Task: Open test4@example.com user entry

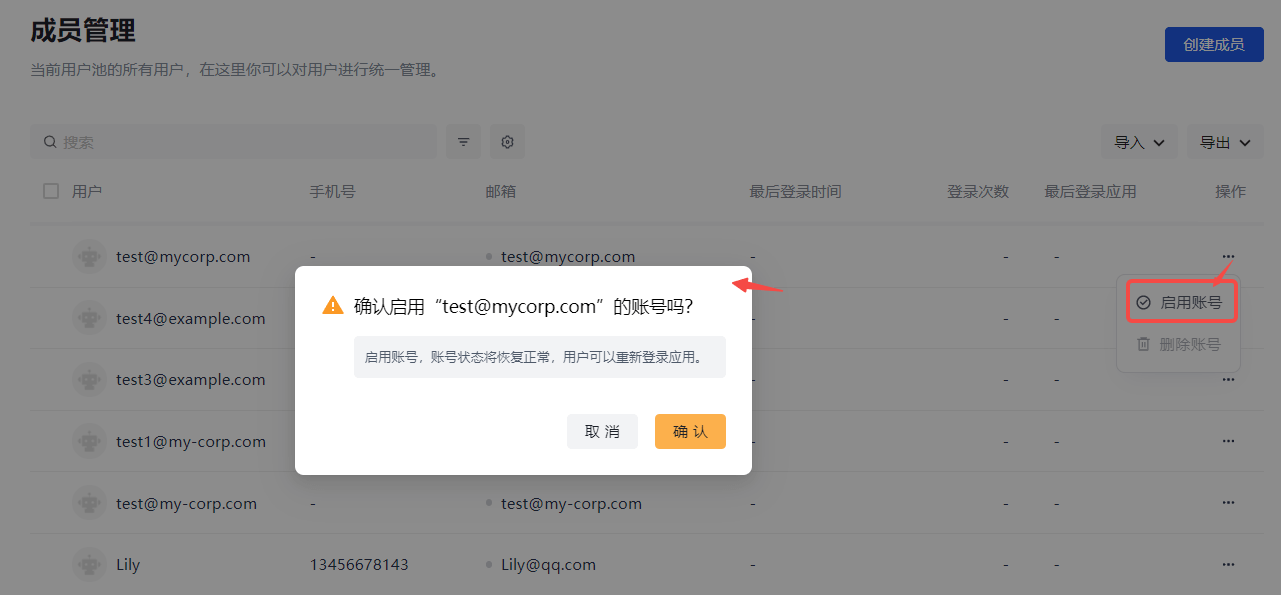Action: point(190,319)
